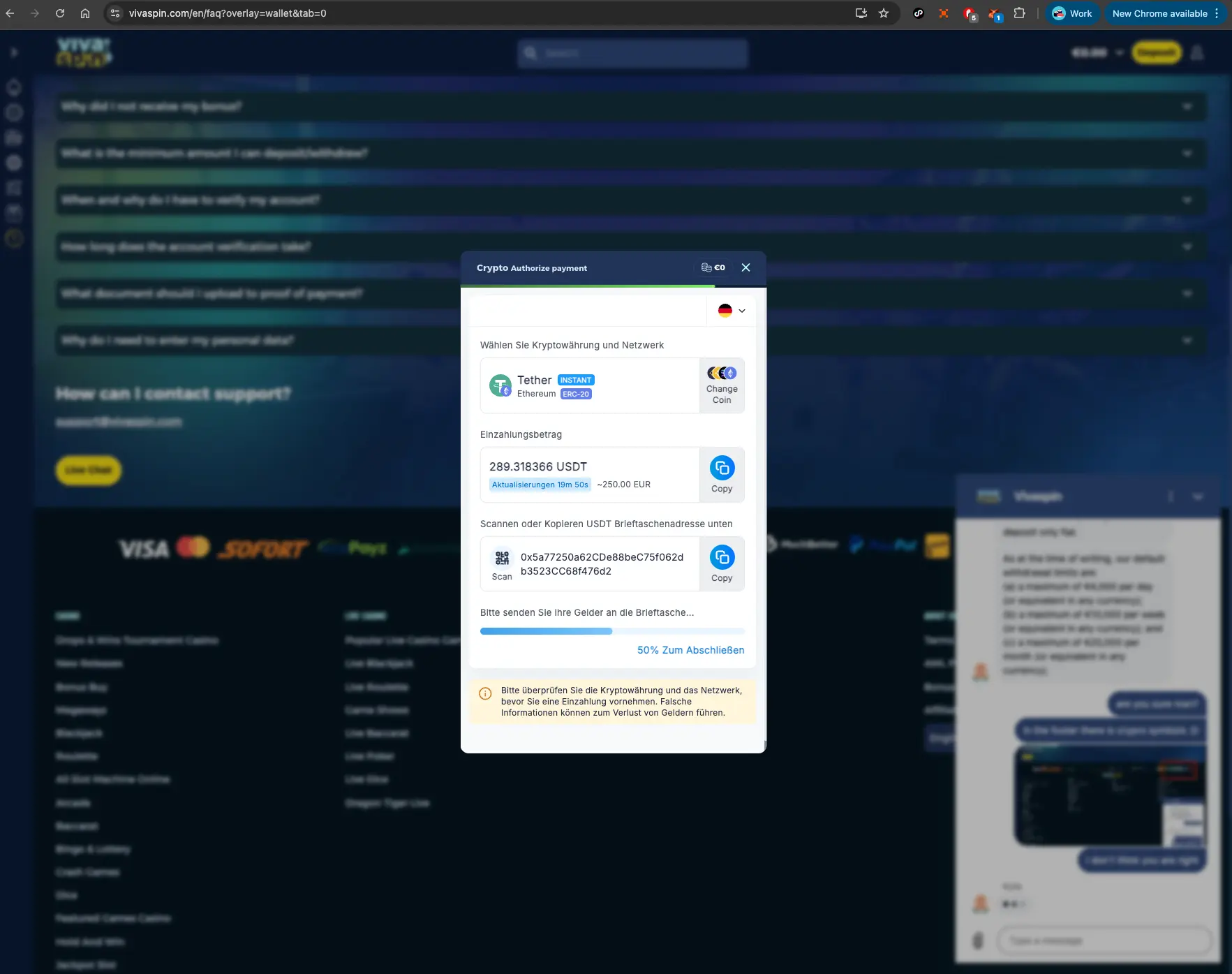
Task: Click the yellow Deposit button in header
Action: tap(1156, 52)
